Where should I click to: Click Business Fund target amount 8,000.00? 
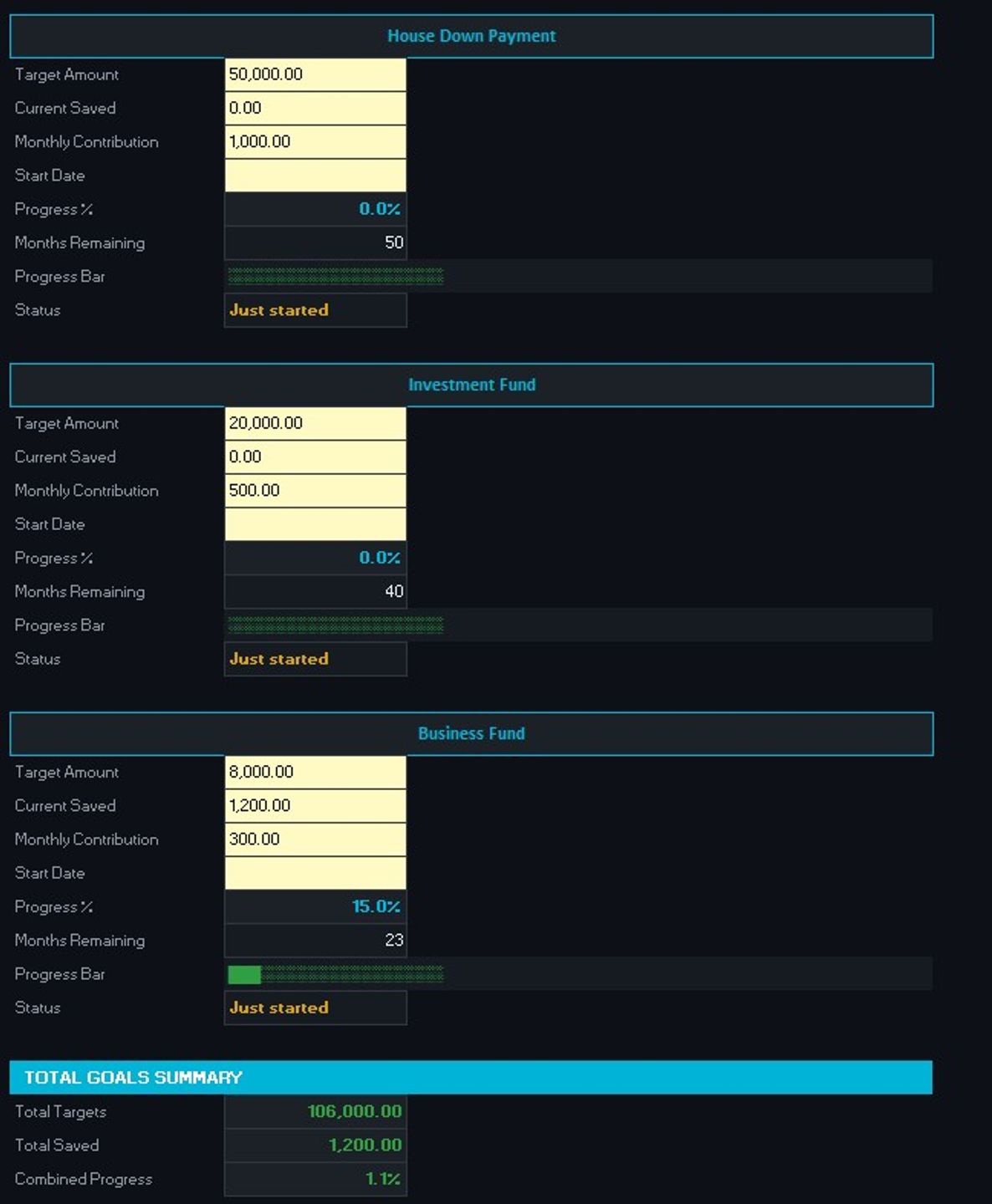(x=315, y=772)
